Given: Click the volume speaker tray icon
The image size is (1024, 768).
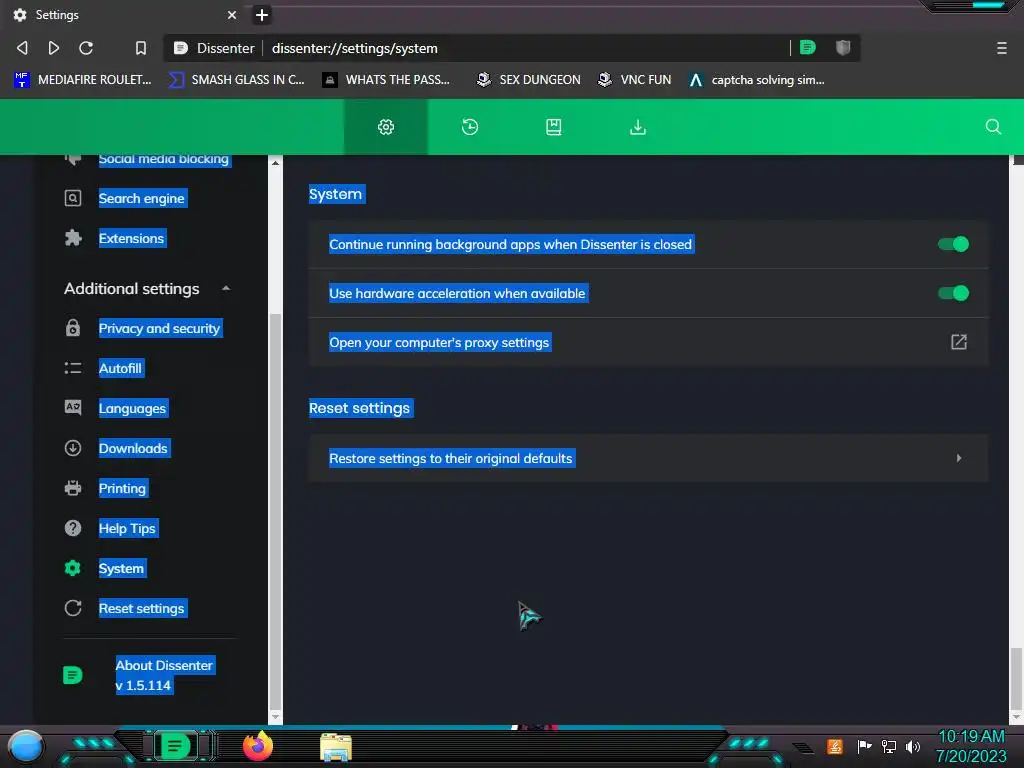Looking at the screenshot, I should (912, 746).
